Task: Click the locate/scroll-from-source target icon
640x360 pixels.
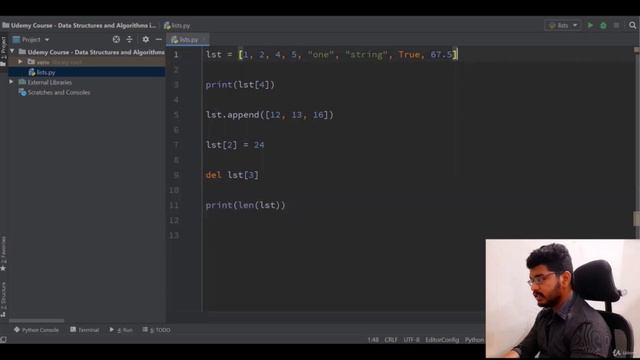Action: coord(116,39)
